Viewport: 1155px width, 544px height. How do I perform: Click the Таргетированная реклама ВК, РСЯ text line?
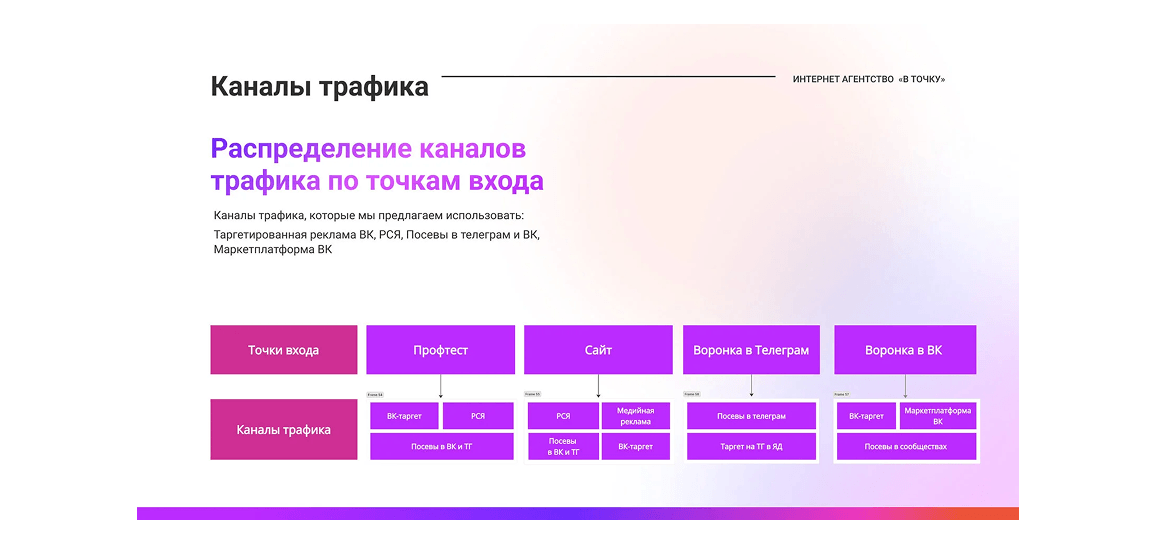pyautogui.click(x=378, y=235)
